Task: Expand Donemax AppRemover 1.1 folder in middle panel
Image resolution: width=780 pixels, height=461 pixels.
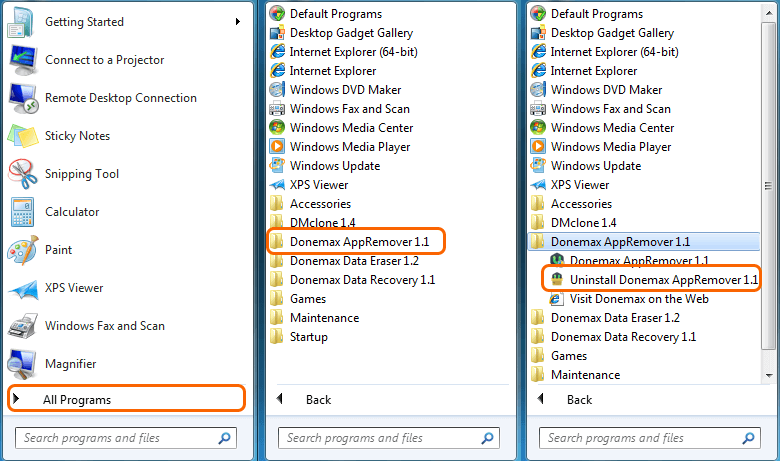Action: pyautogui.click(x=356, y=242)
